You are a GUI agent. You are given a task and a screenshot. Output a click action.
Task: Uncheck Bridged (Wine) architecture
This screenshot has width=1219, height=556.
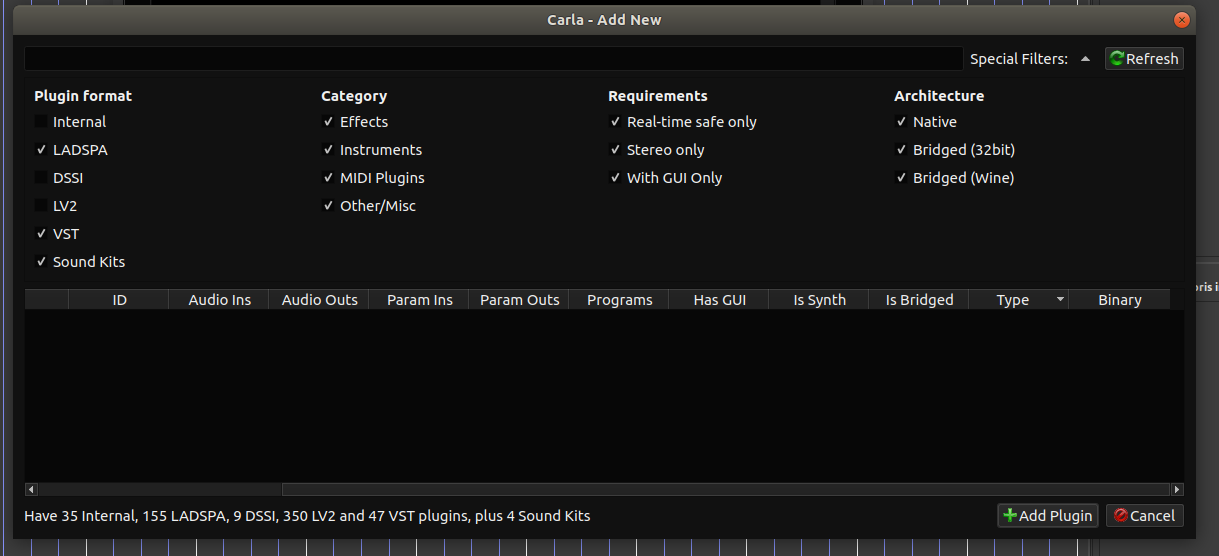pyautogui.click(x=901, y=178)
